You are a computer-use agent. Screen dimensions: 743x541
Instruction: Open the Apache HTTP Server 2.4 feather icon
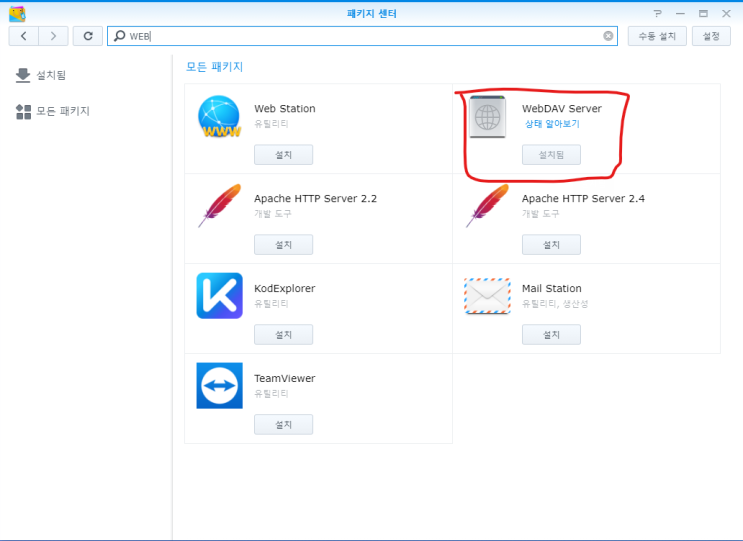click(487, 206)
